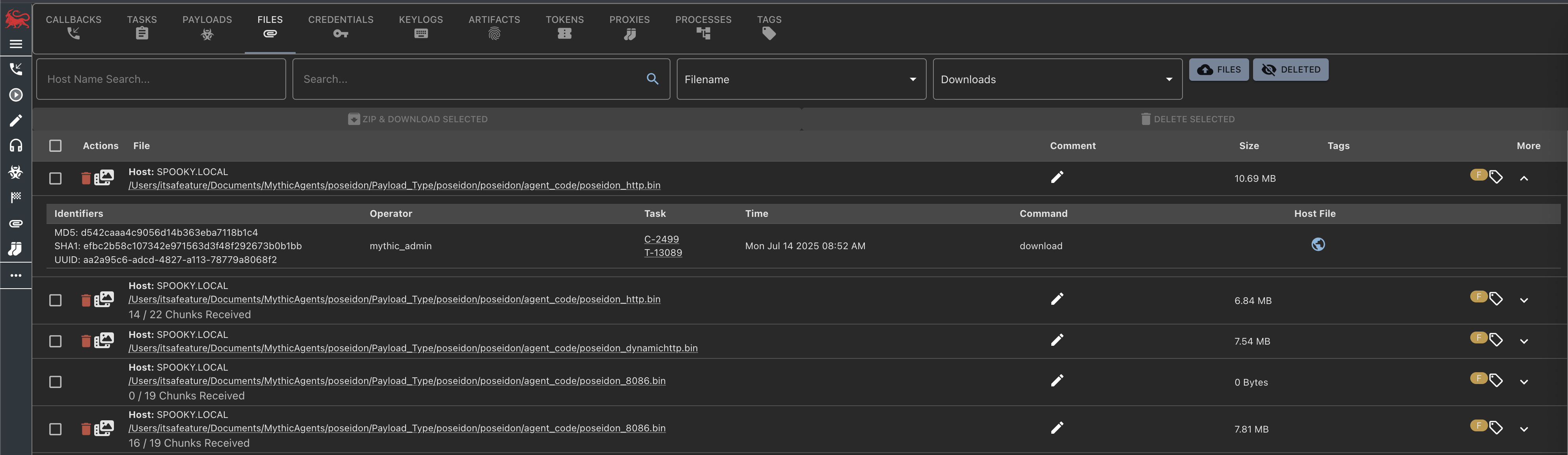This screenshot has width=1568, height=455.
Task: Open the hamburger menu in the sidebar
Action: pyautogui.click(x=16, y=44)
